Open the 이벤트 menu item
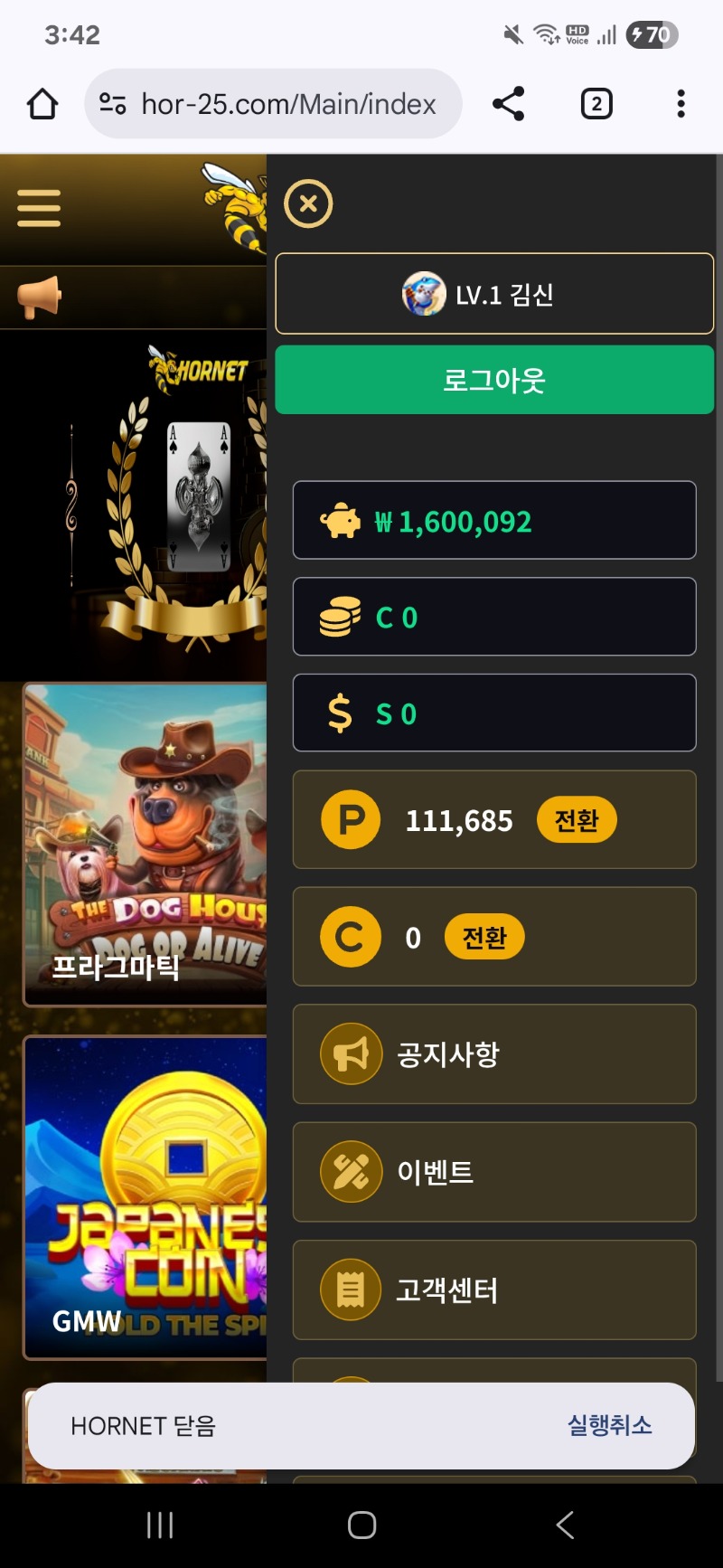This screenshot has height=1568, width=723. coord(494,1172)
